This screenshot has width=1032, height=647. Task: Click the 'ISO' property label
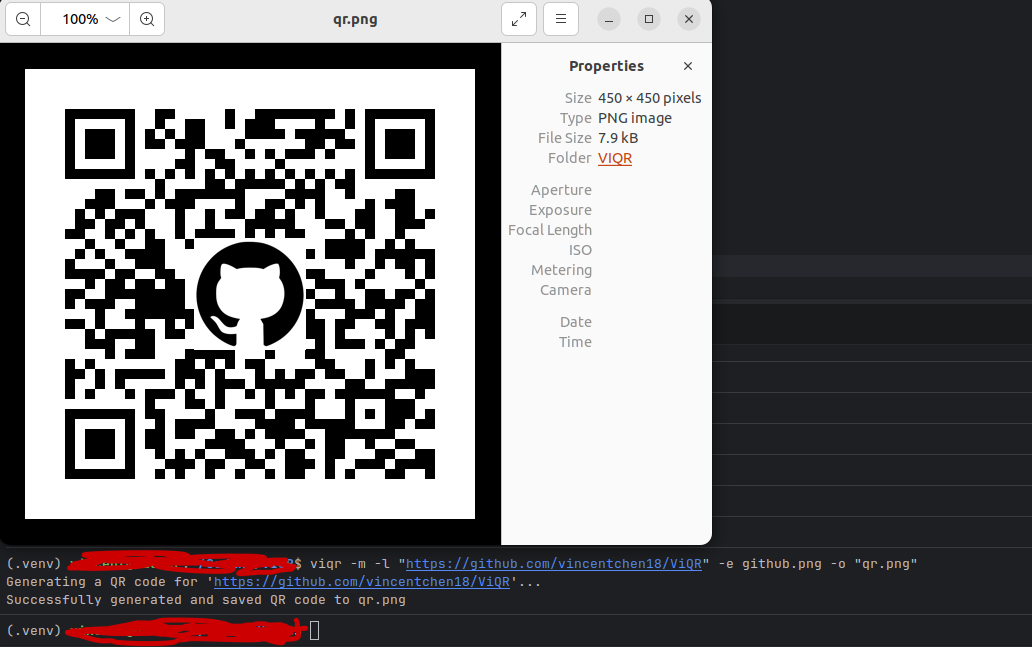pyautogui.click(x=580, y=250)
